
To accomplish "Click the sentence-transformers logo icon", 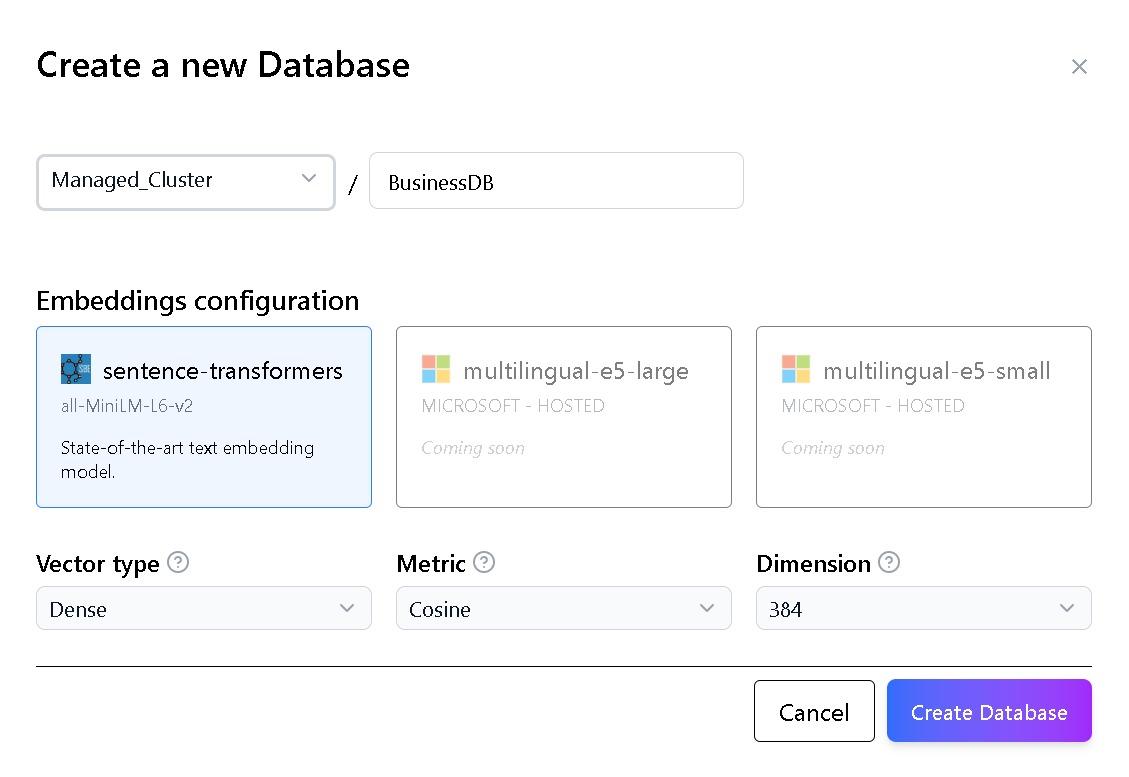I will click(76, 370).
